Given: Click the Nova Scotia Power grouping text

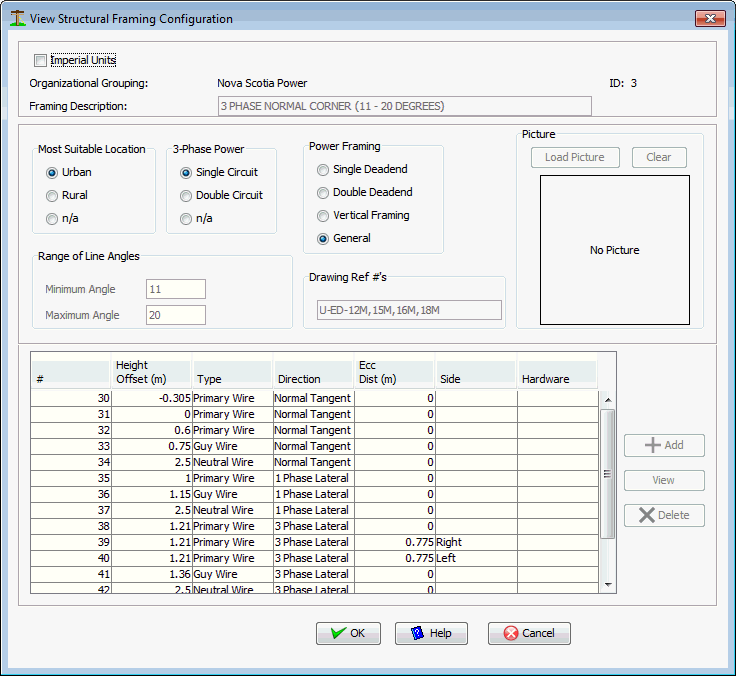Looking at the screenshot, I should tap(262, 83).
